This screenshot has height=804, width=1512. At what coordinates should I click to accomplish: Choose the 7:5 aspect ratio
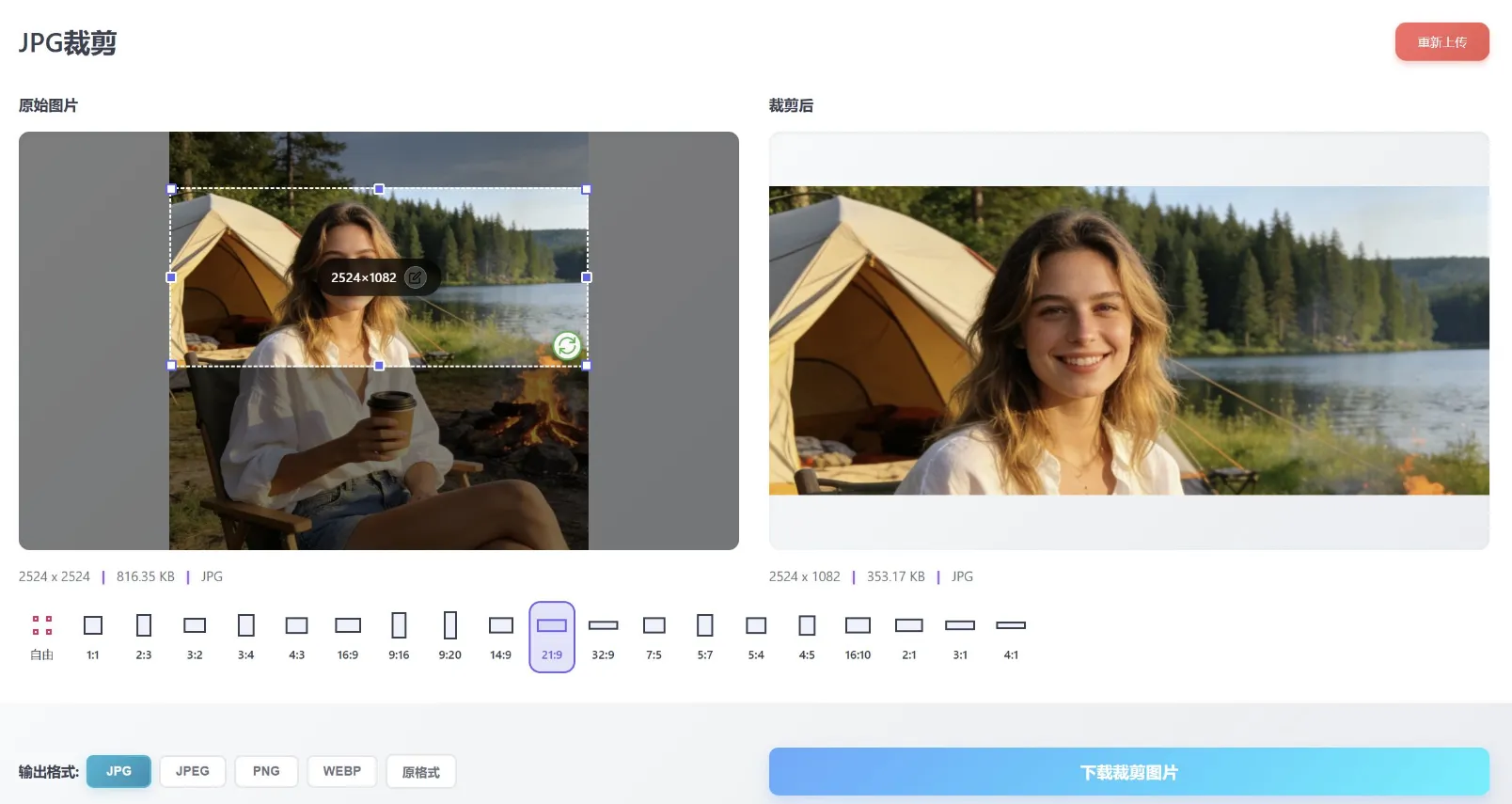coord(654,637)
